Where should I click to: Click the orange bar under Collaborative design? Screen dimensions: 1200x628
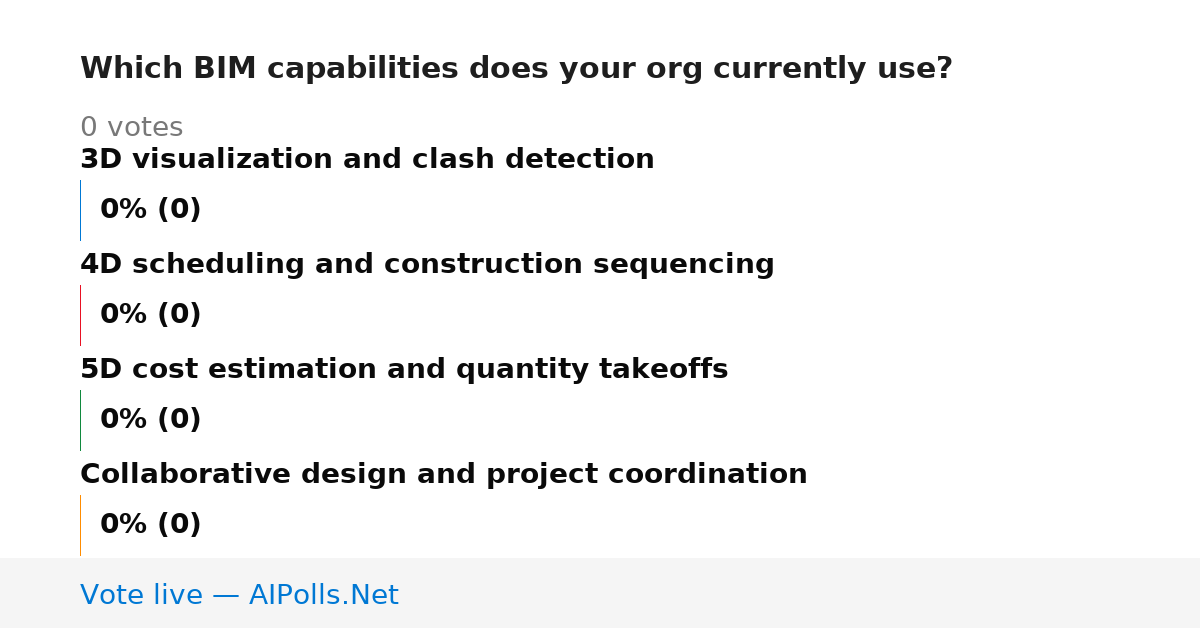(x=80, y=525)
